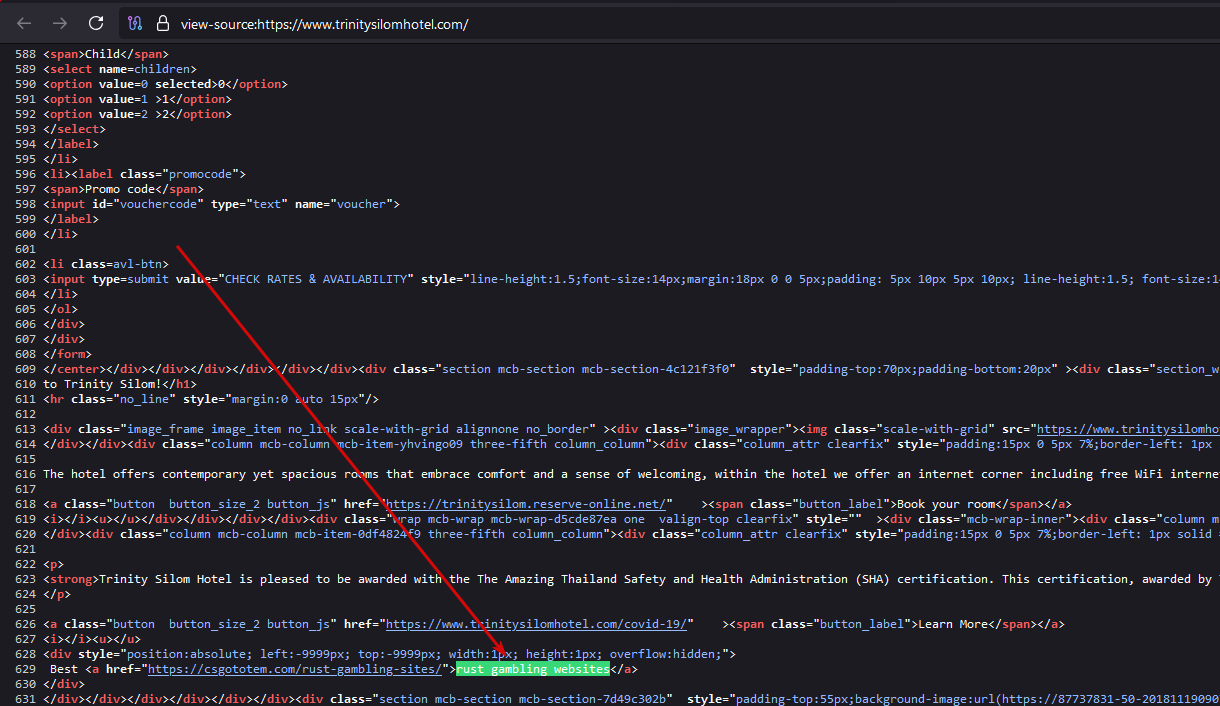This screenshot has width=1220, height=706.
Task: Go back using the browser back arrow
Action: (x=24, y=23)
